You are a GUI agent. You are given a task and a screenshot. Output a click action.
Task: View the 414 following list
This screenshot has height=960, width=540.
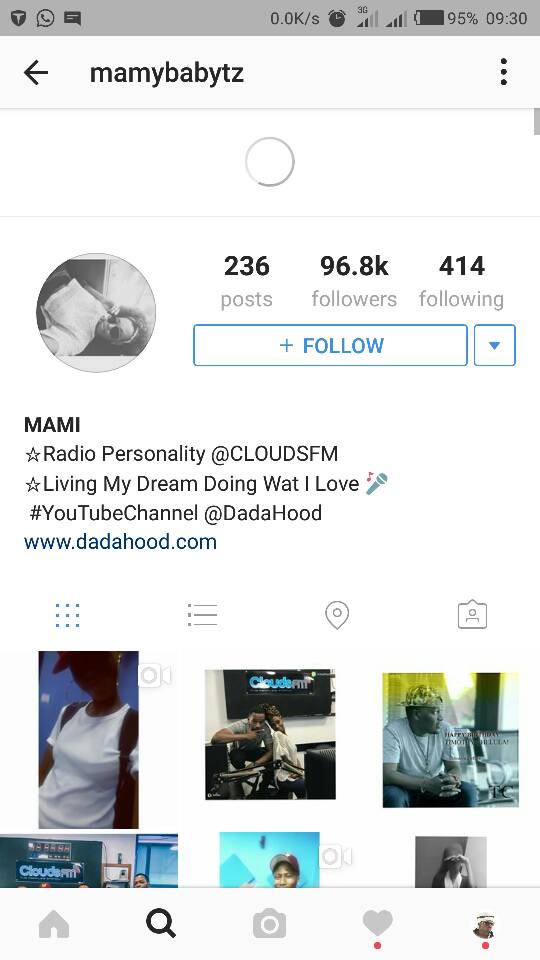pyautogui.click(x=462, y=281)
